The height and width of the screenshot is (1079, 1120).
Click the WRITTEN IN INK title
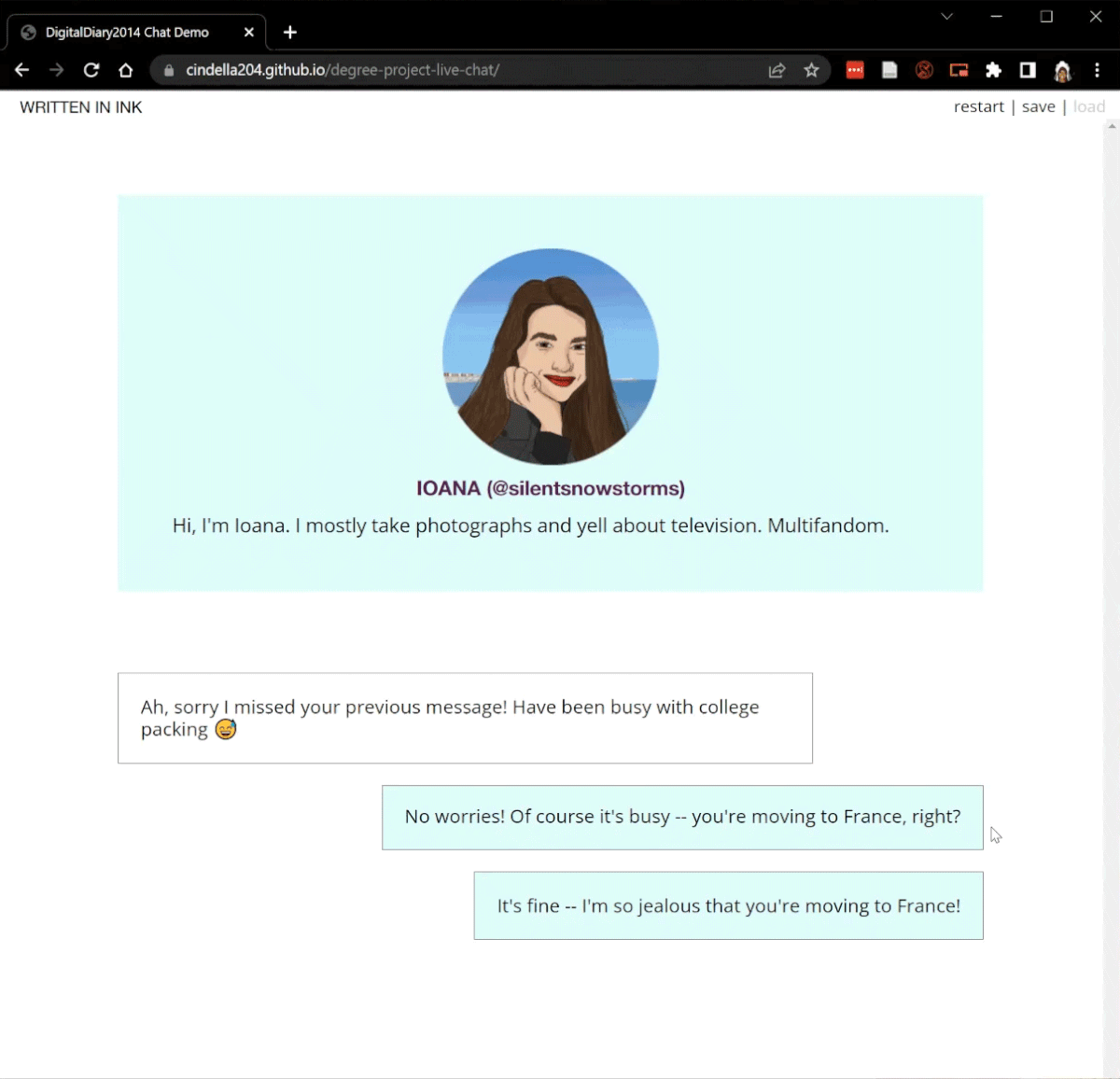81,107
